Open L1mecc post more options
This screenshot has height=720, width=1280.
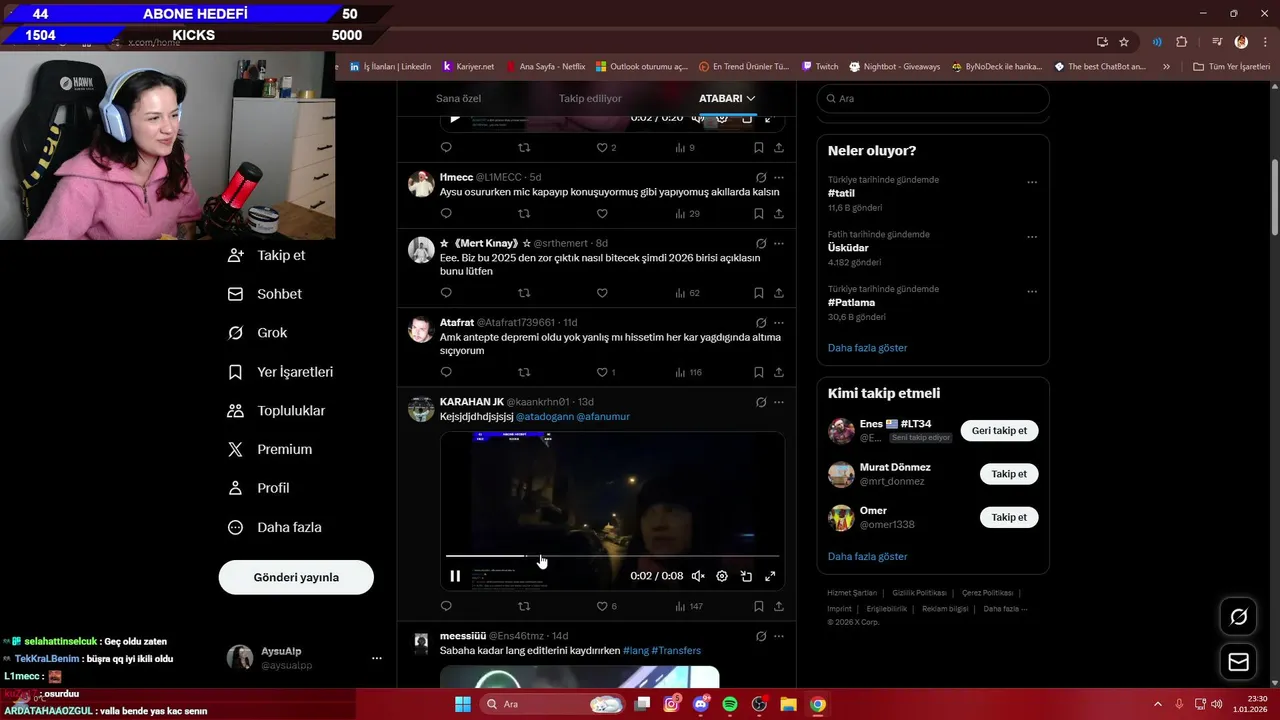779,177
